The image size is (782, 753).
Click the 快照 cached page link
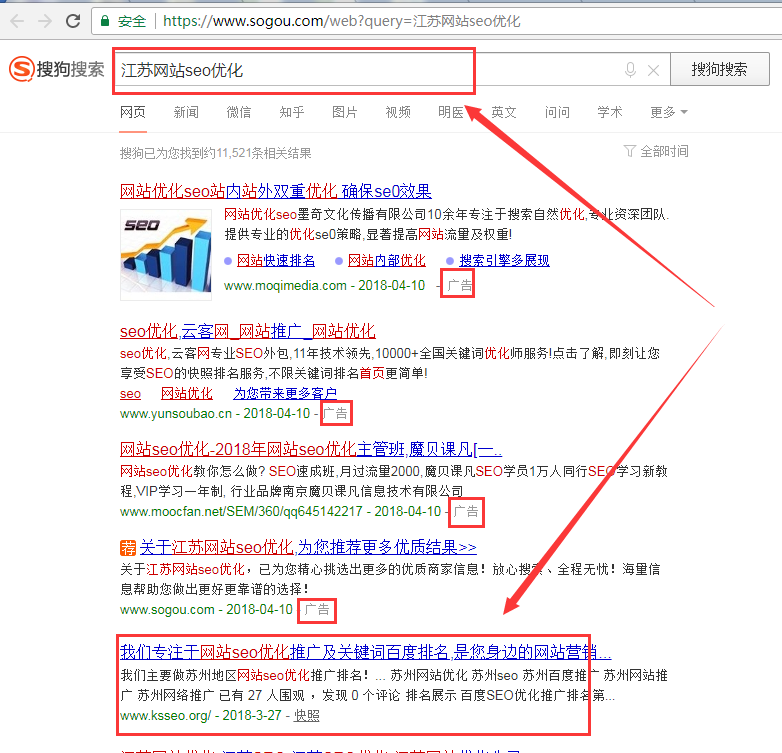[x=307, y=716]
